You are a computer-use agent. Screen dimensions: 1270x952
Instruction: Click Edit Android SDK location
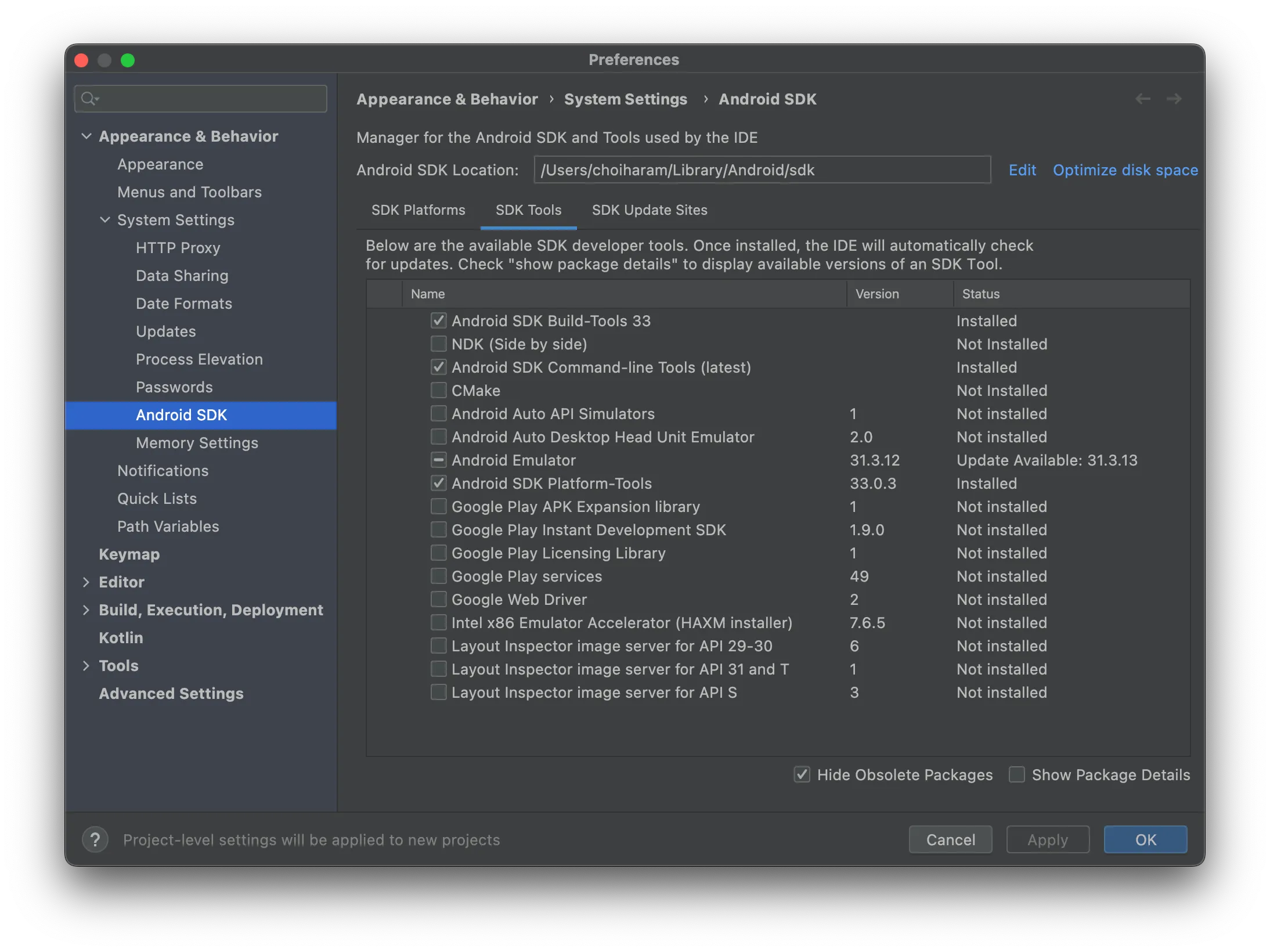click(x=1023, y=169)
